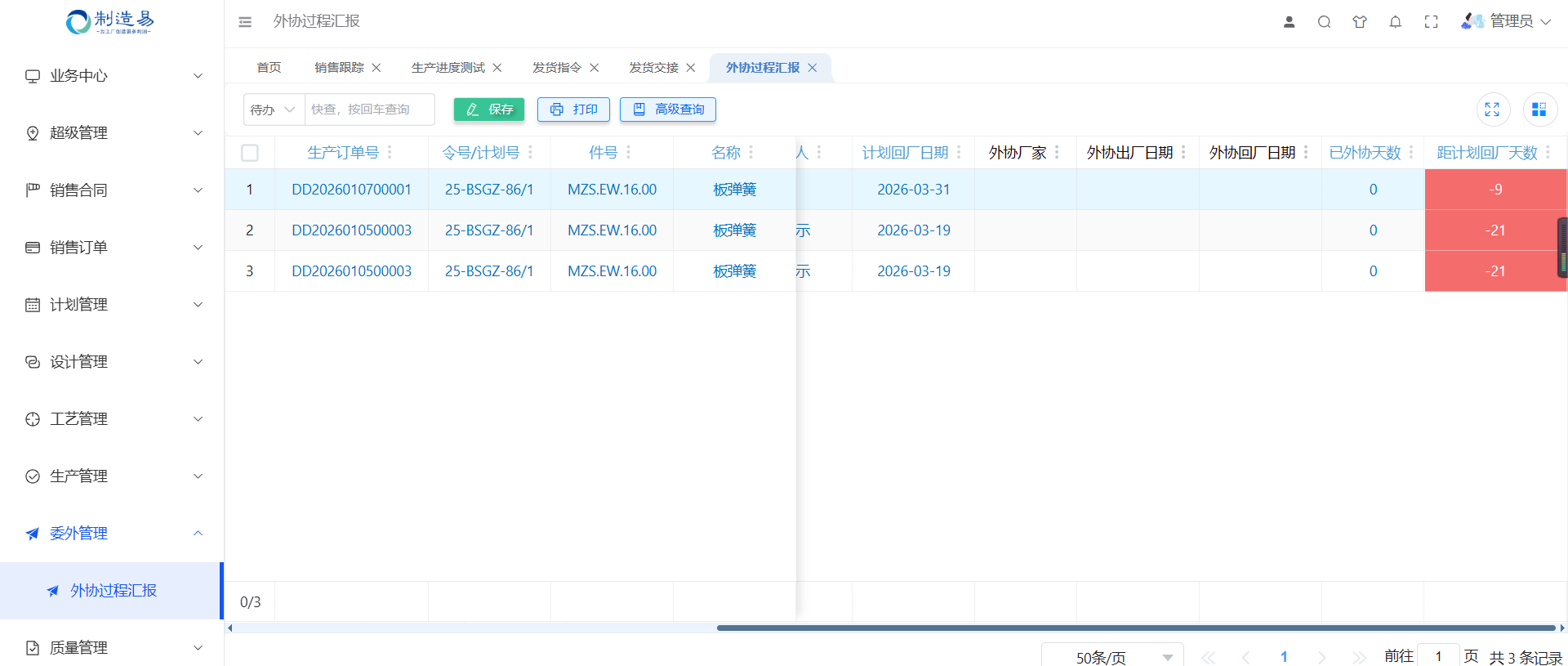Expand the table to full view
The height and width of the screenshot is (666, 1568).
coord(1492,110)
